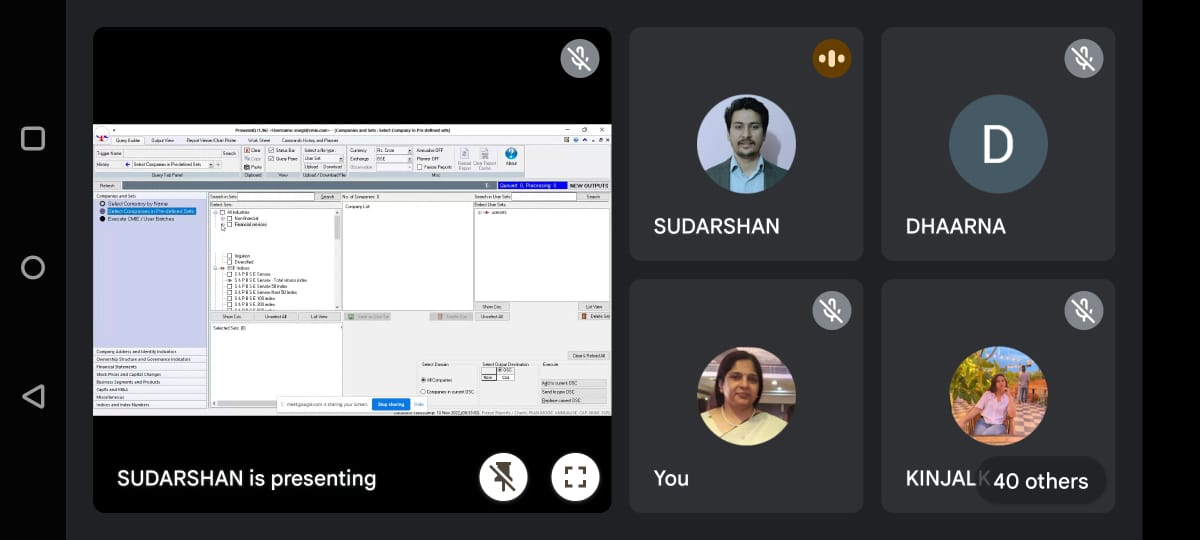Toggle the Status Bar checkbox
1200x540 pixels.
(271, 150)
